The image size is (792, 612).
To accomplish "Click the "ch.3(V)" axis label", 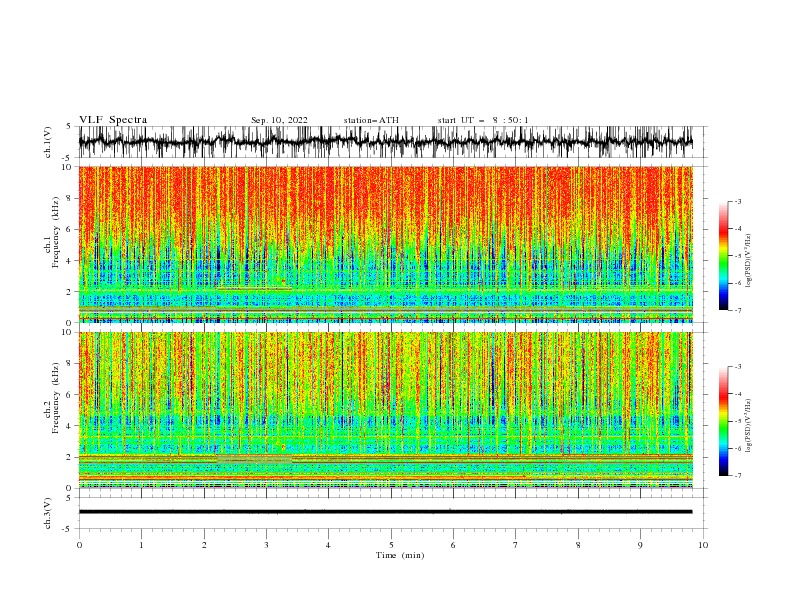I will pyautogui.click(x=48, y=513).
